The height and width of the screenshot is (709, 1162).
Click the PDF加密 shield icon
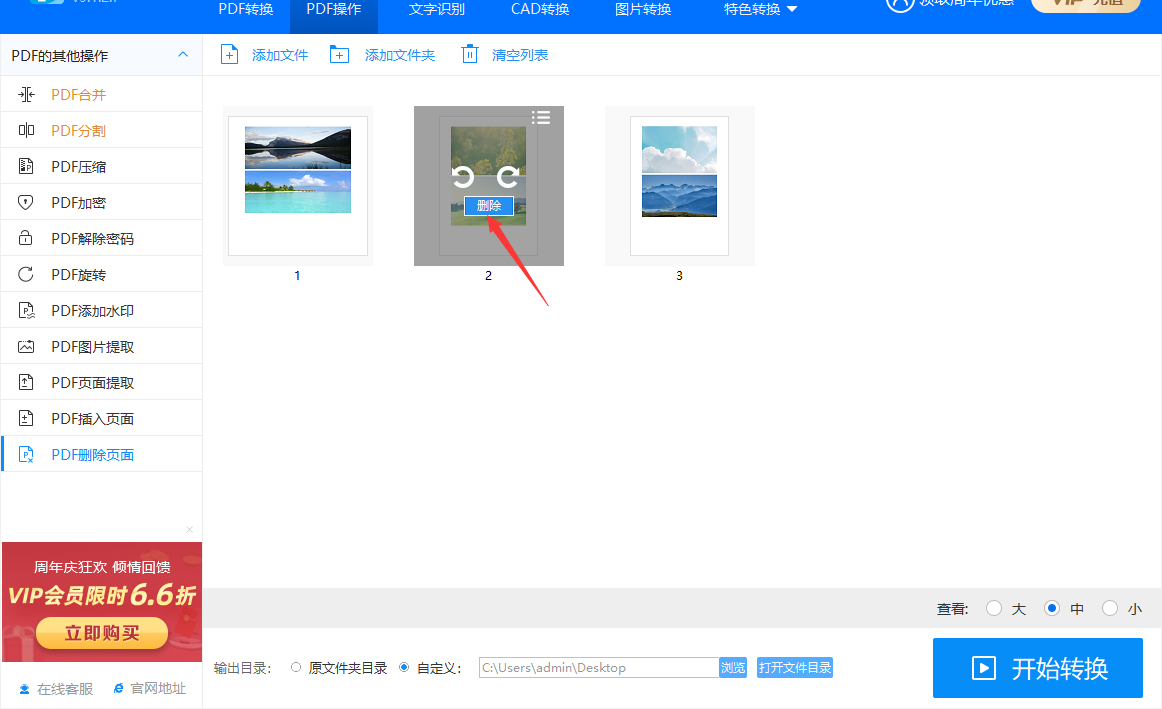26,202
